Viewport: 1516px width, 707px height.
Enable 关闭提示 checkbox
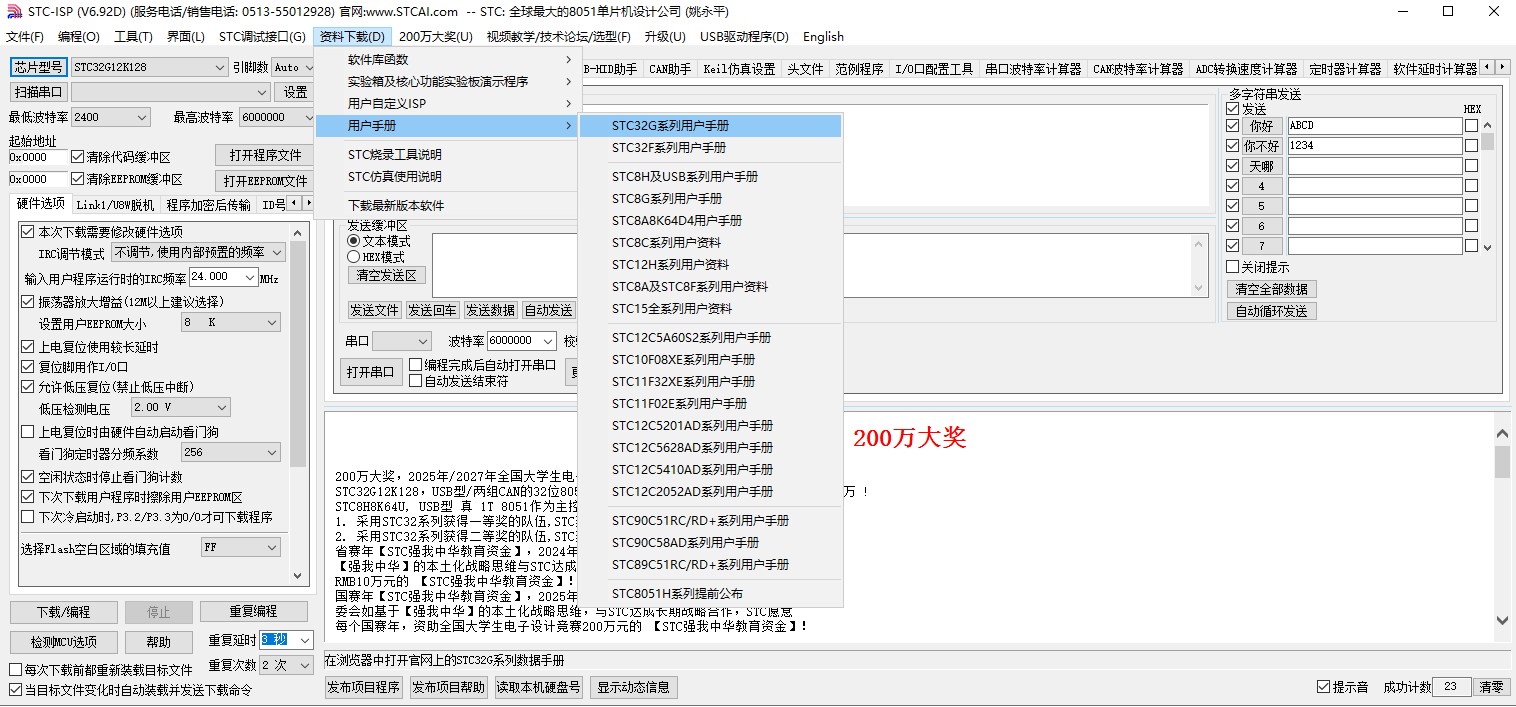[x=1258, y=267]
